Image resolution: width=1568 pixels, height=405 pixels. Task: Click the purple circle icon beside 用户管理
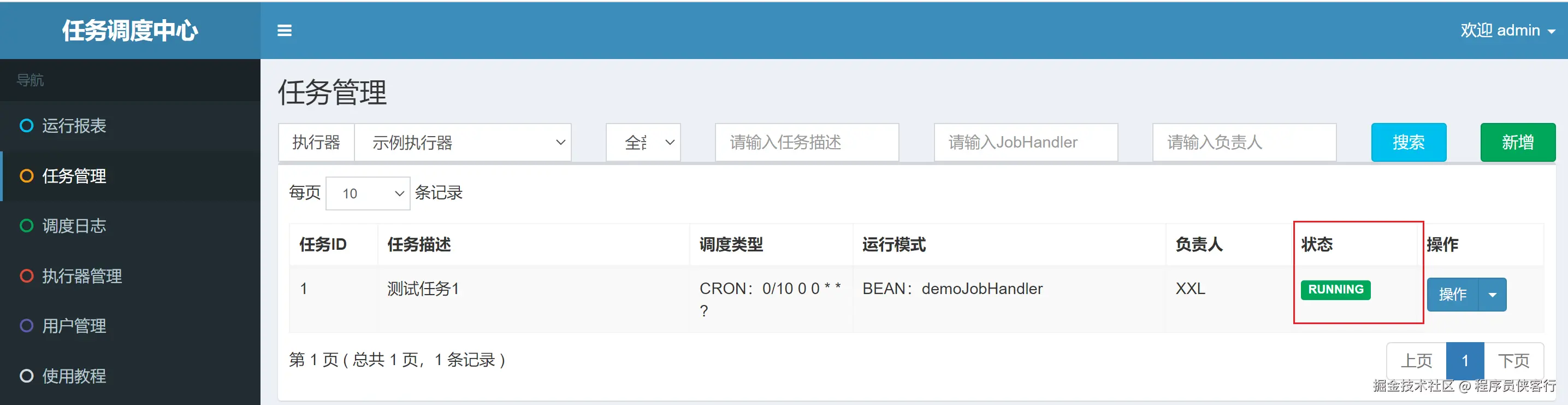[26, 326]
